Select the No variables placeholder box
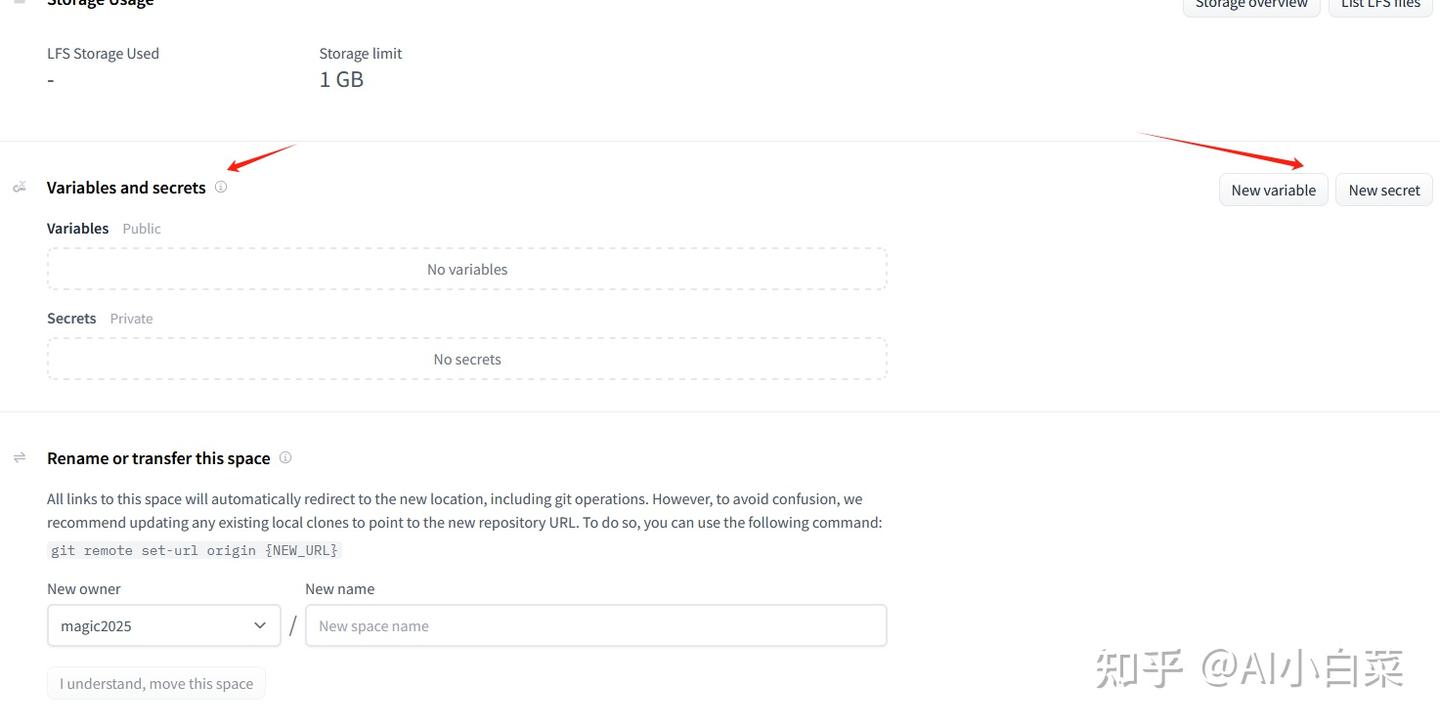Screen dimensions: 1440x727 467,269
